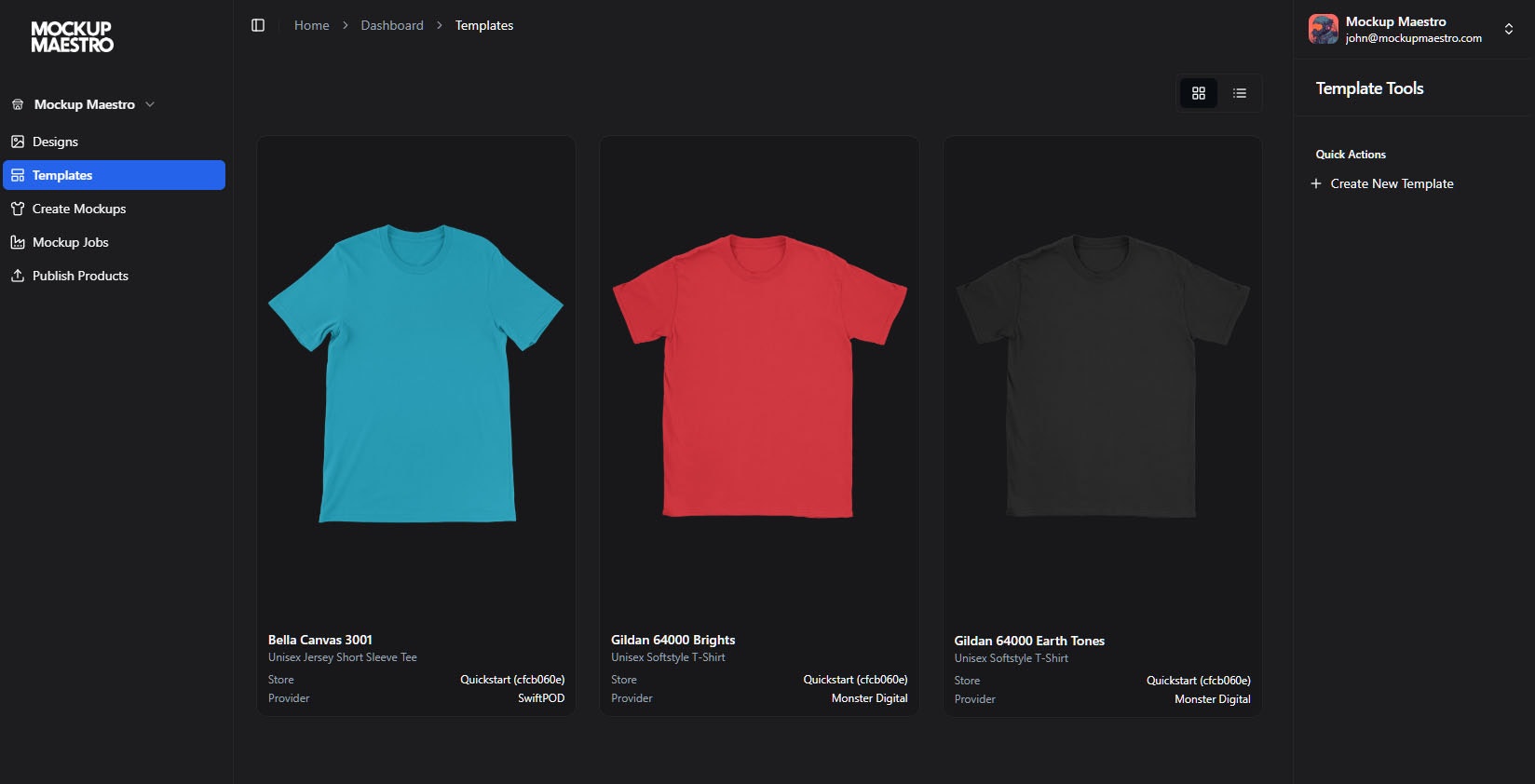Image resolution: width=1535 pixels, height=784 pixels.
Task: Click the Create Mockups shirt icon
Action: point(18,209)
